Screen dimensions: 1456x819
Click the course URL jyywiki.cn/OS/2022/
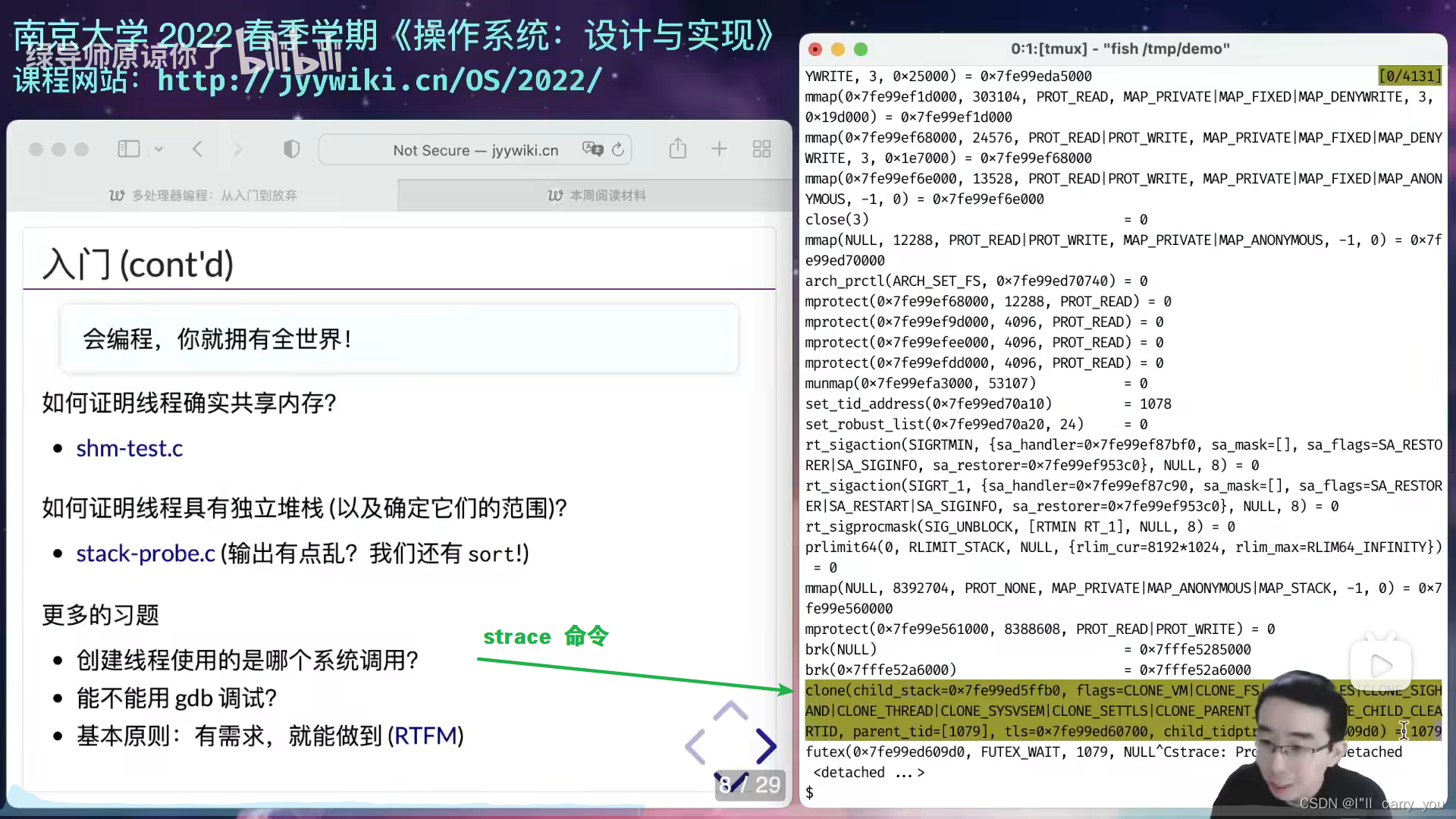point(380,80)
